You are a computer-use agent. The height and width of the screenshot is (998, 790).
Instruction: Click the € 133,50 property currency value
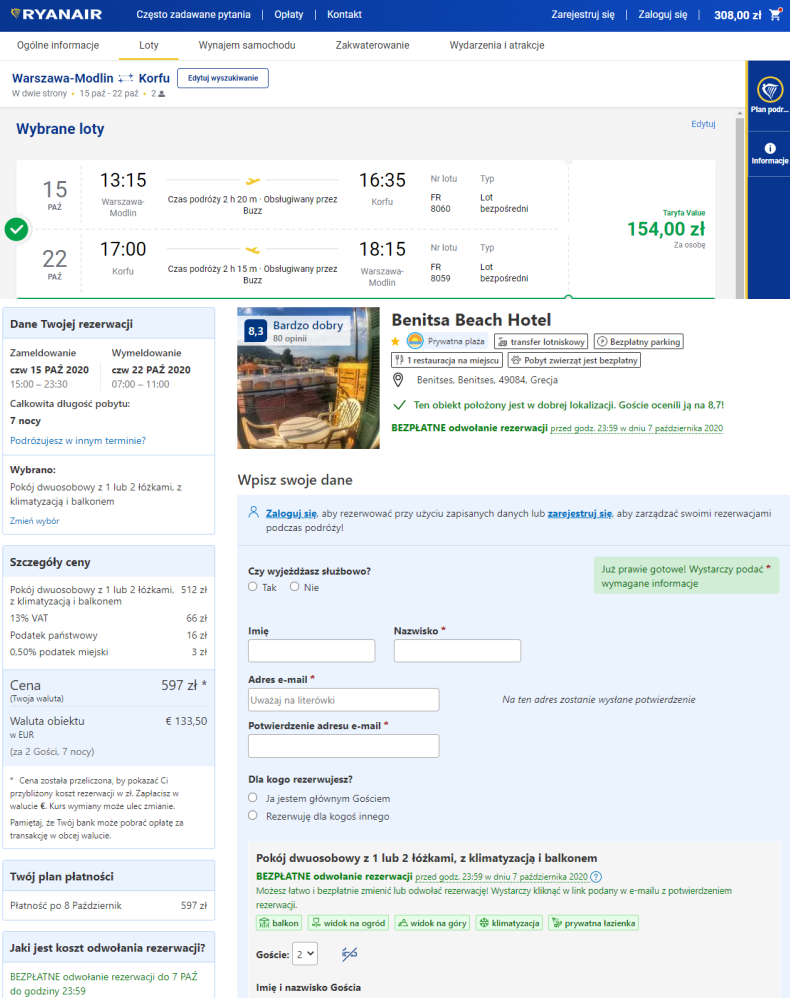click(187, 721)
